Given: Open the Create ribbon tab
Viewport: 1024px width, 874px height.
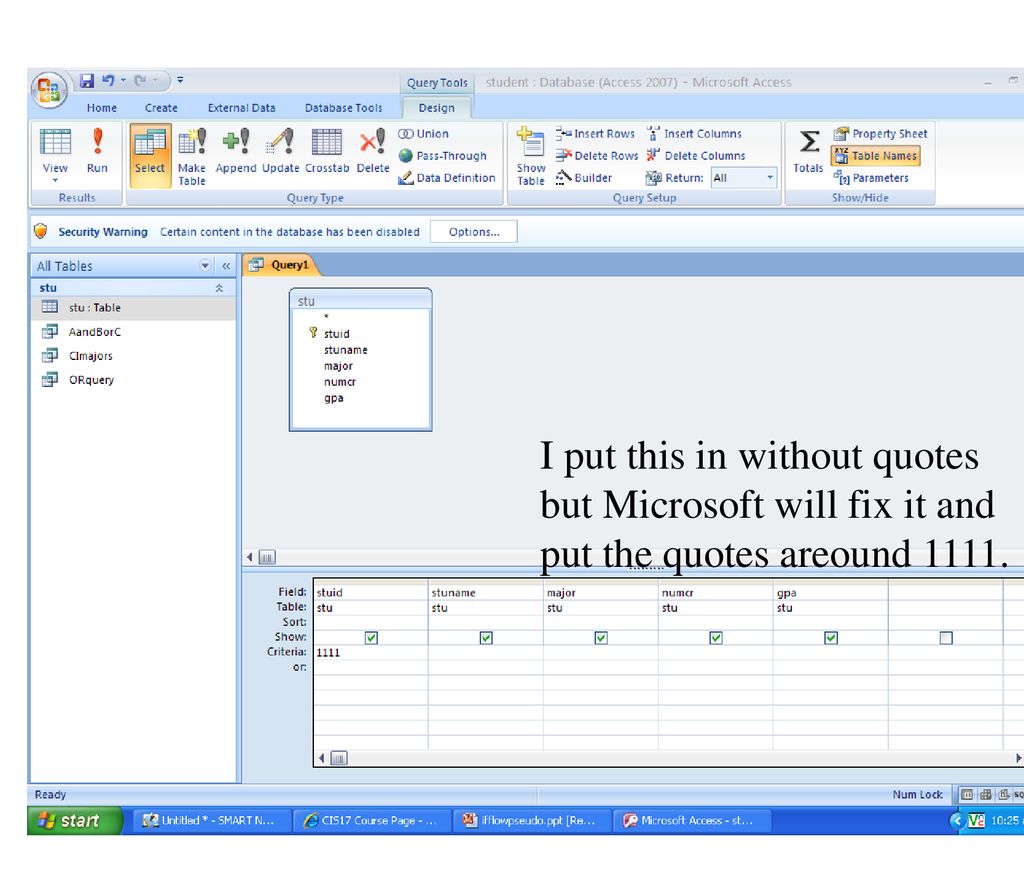Looking at the screenshot, I should click(161, 108).
